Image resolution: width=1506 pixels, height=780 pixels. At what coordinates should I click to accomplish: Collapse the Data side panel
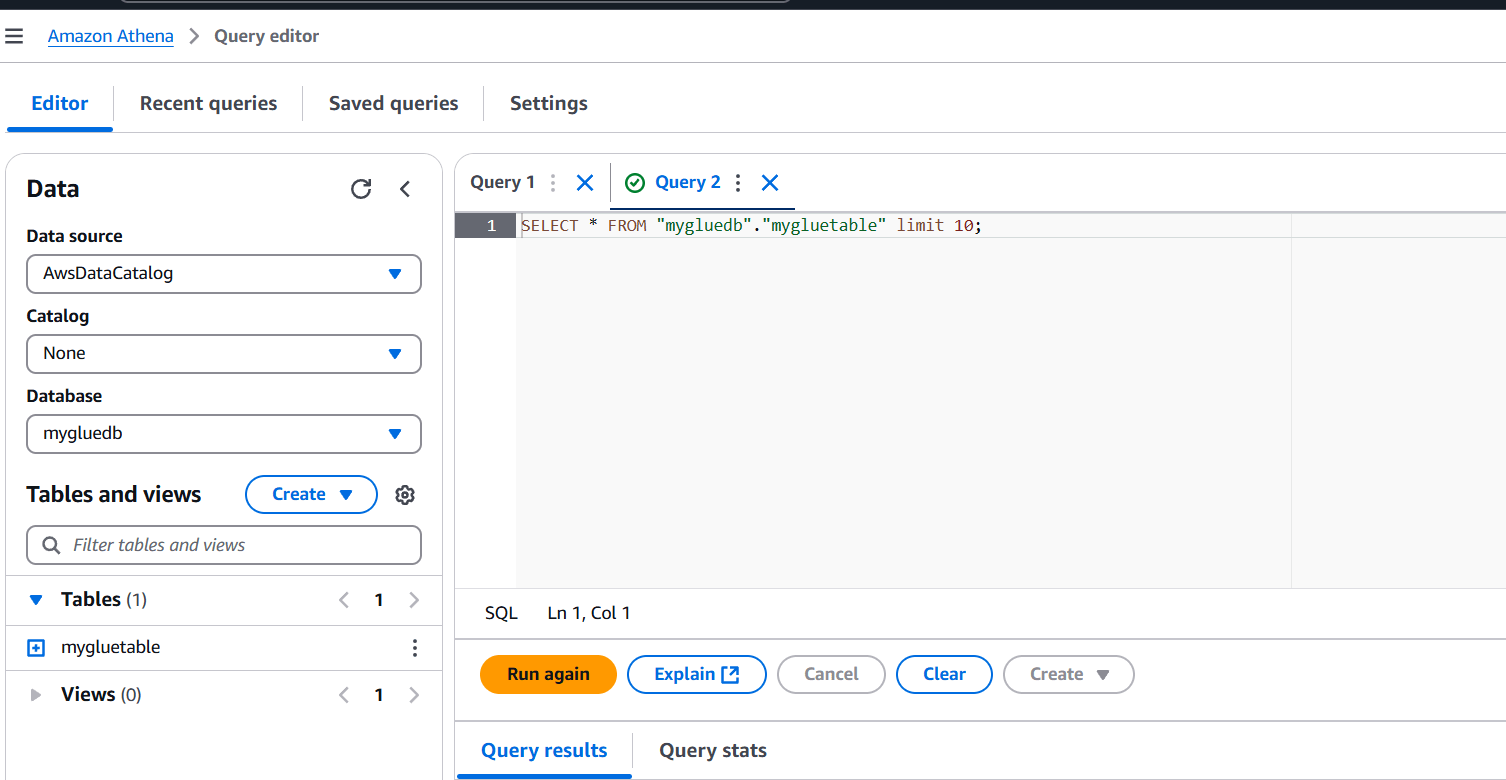[405, 189]
